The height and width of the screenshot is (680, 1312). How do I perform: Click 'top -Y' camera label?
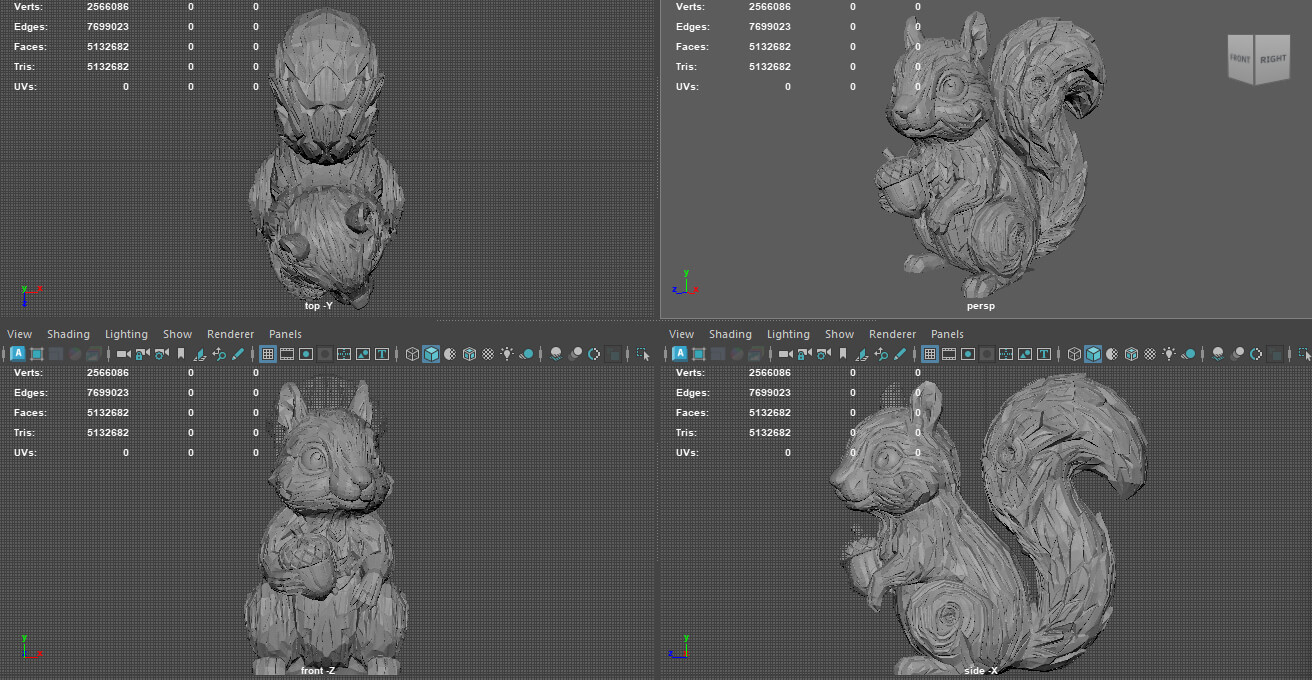click(318, 306)
